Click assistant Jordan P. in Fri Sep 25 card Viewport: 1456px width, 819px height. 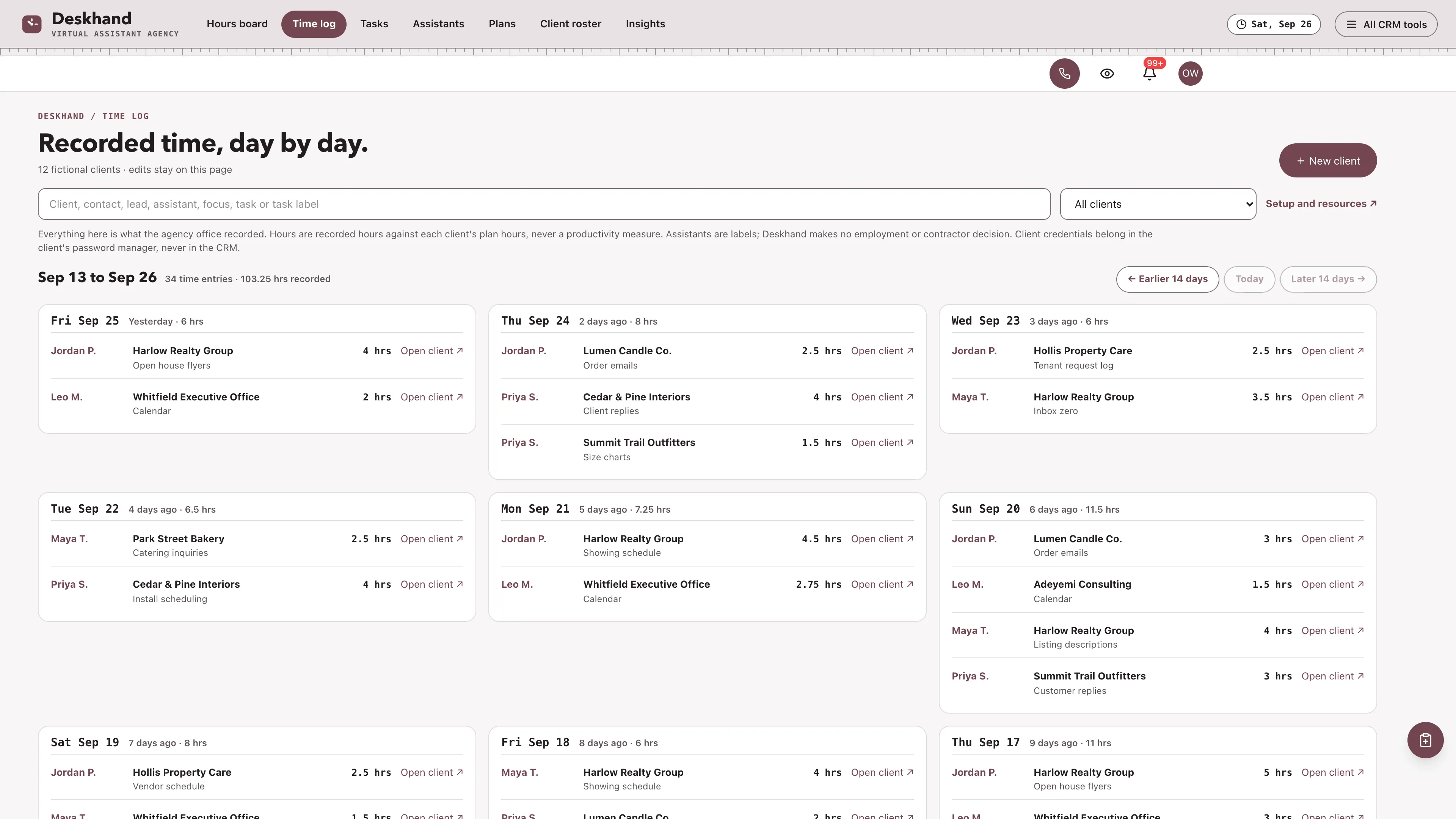tap(74, 351)
